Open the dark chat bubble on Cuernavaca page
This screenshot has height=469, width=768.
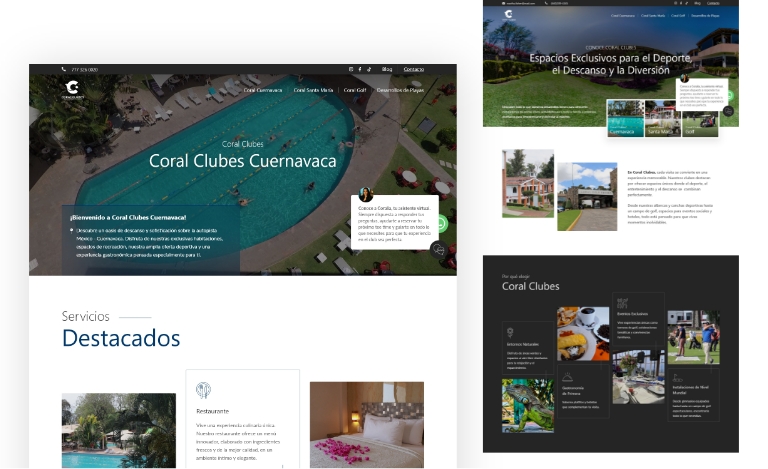point(438,250)
